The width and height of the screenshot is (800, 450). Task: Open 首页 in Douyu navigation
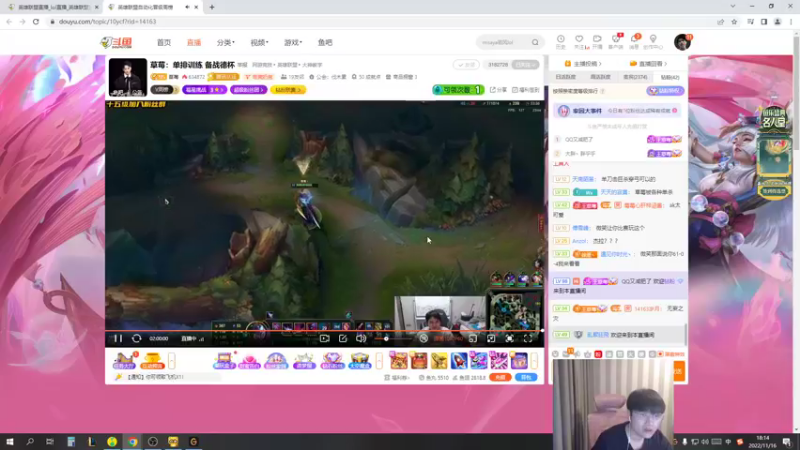coord(164,42)
